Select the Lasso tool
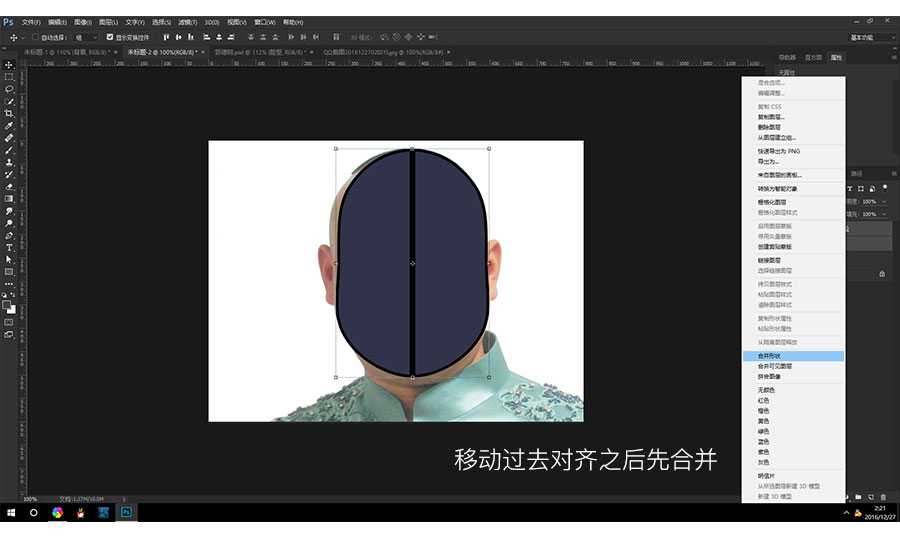The image size is (900, 537). coord(9,89)
